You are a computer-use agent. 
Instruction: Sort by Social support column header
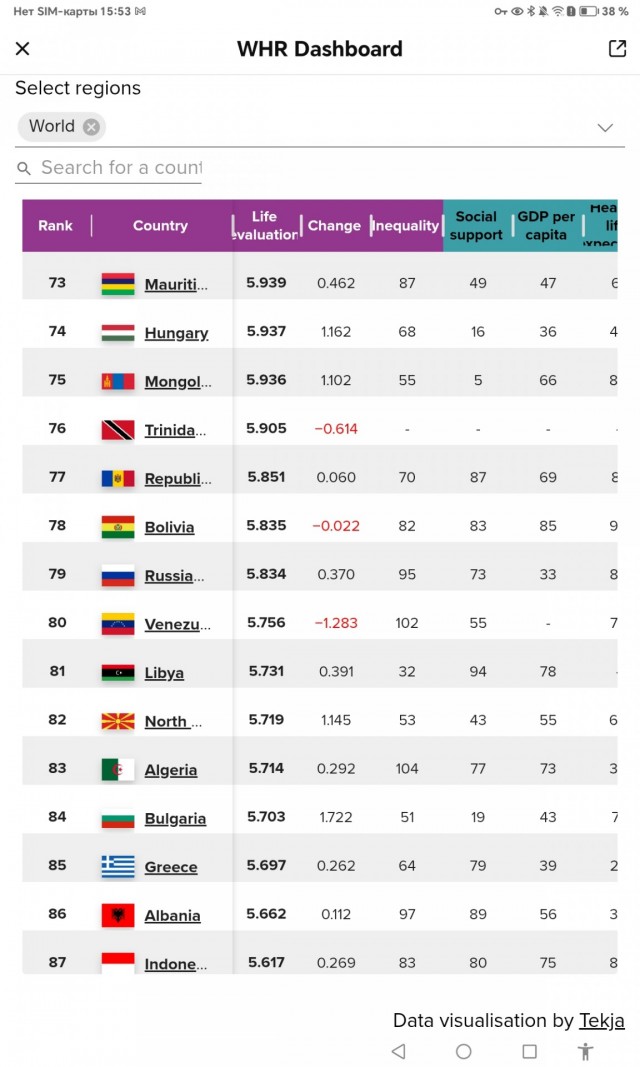(476, 226)
